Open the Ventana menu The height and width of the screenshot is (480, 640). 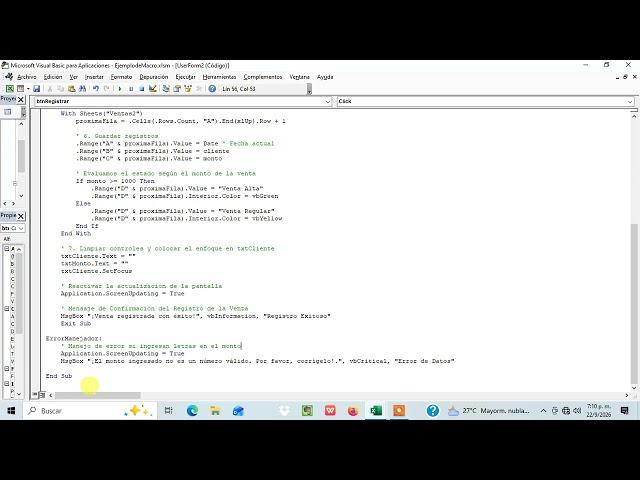coord(300,77)
